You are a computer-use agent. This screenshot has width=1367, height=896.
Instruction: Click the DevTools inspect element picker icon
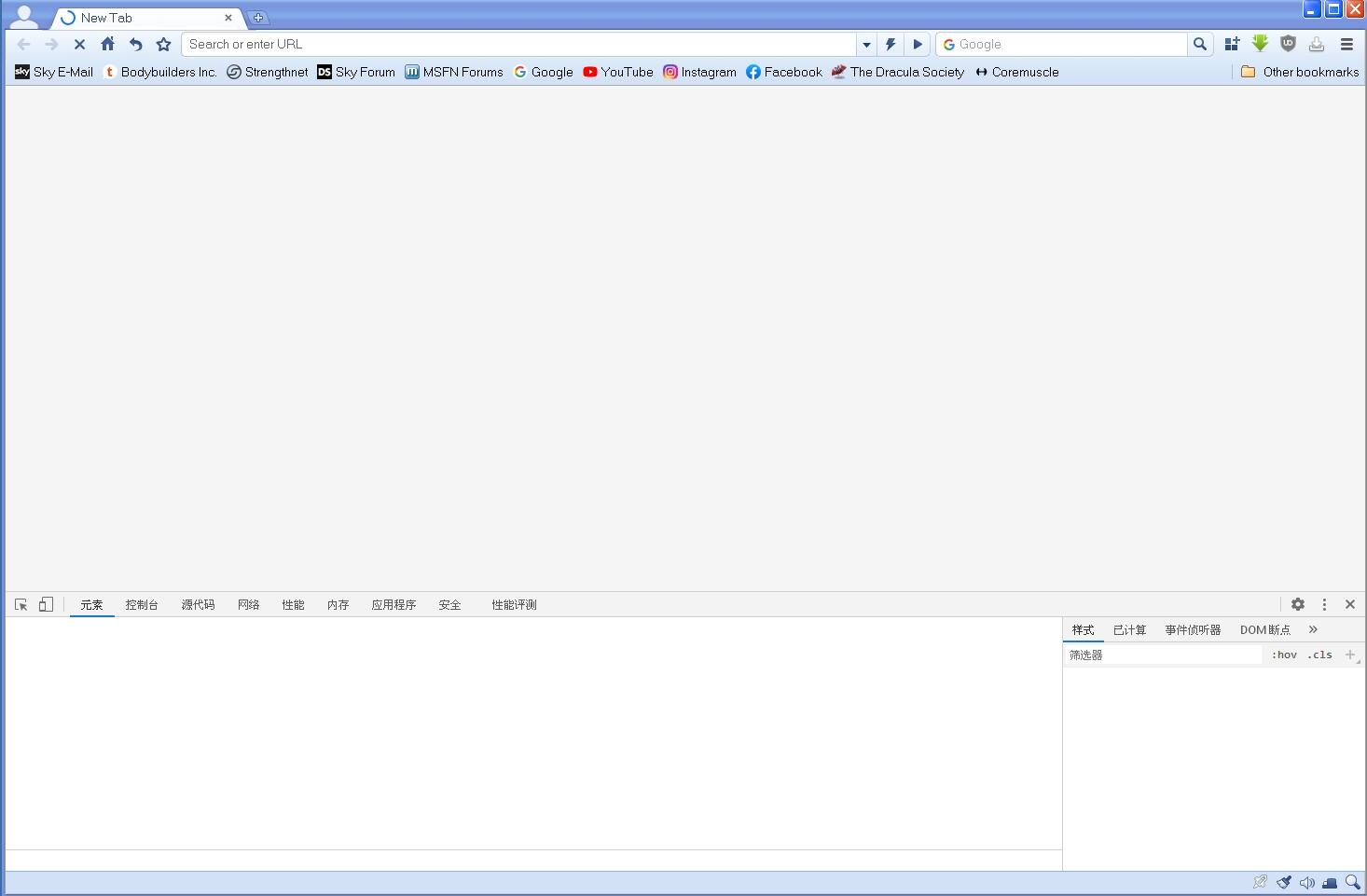click(x=21, y=604)
